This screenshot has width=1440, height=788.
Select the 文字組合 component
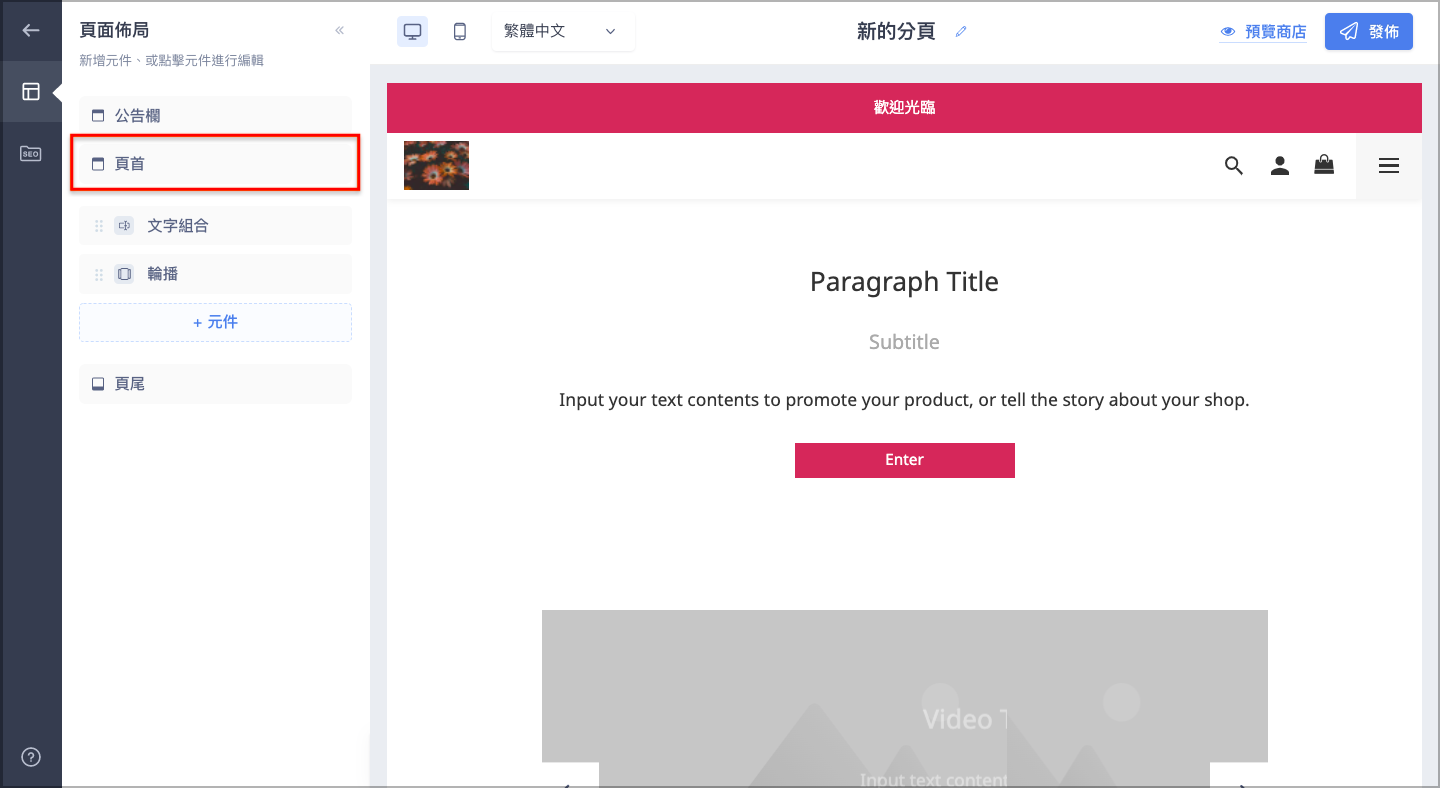(215, 226)
